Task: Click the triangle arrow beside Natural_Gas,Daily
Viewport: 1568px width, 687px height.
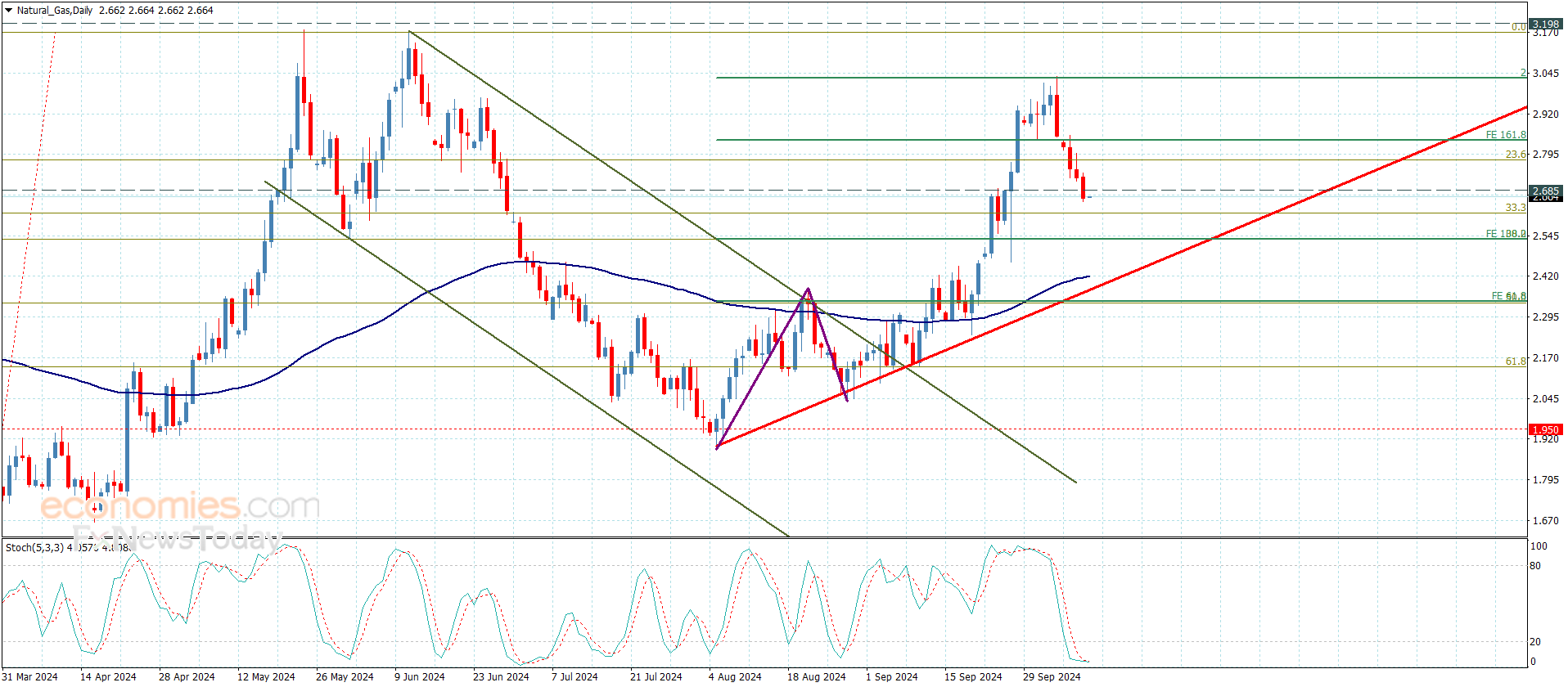Action: [x=9, y=11]
